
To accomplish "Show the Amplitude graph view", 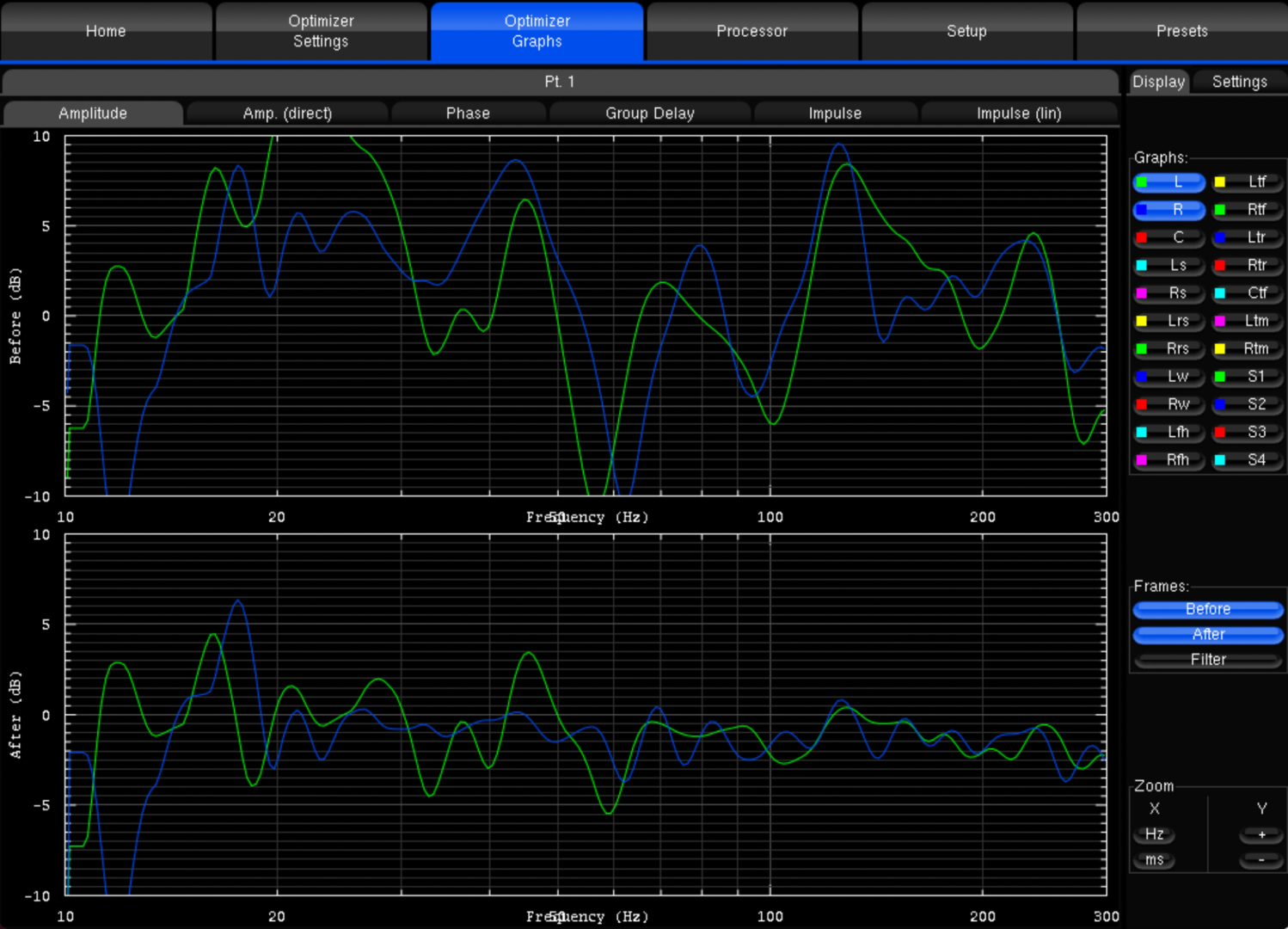I will 93,113.
